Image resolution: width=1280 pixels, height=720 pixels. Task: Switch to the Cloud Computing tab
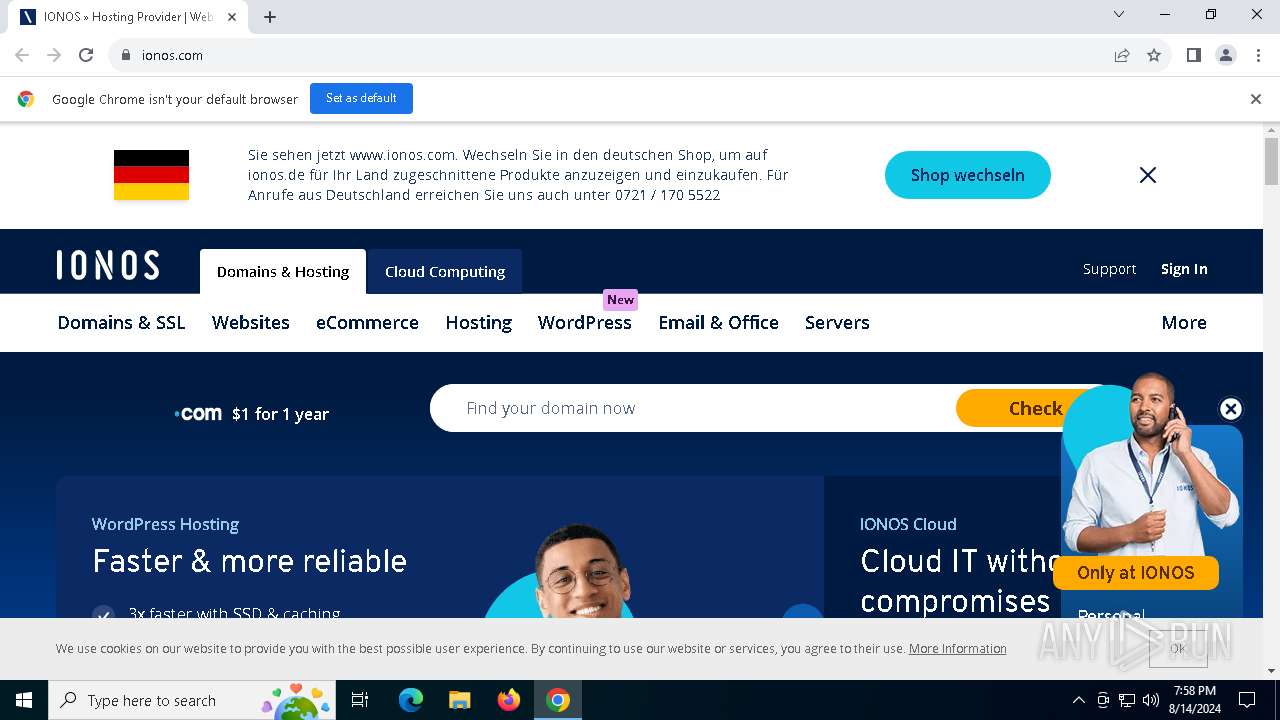pyautogui.click(x=445, y=272)
